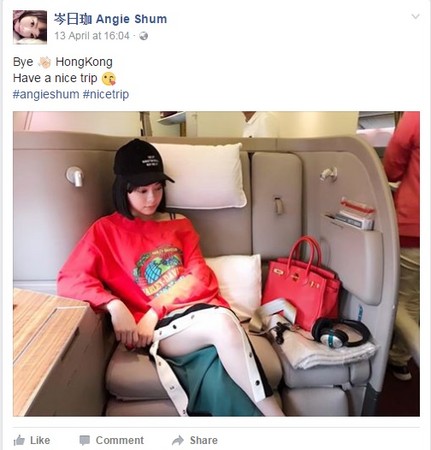Follow the #nicetrip hashtag

point(106,94)
